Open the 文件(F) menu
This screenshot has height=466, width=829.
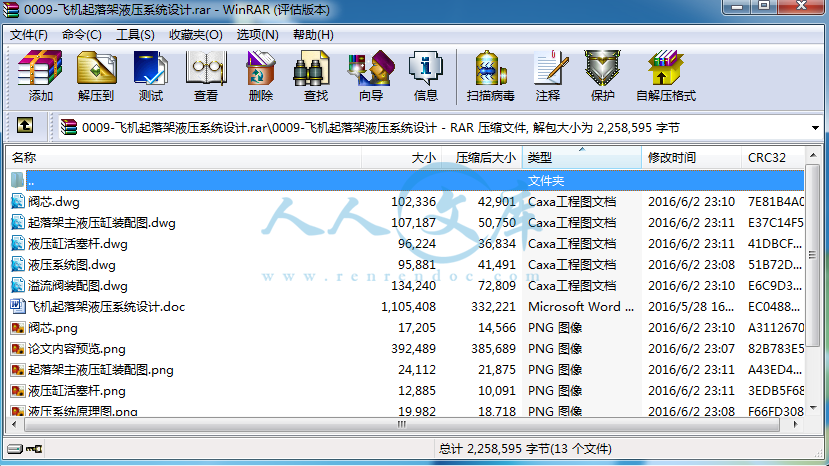point(29,35)
